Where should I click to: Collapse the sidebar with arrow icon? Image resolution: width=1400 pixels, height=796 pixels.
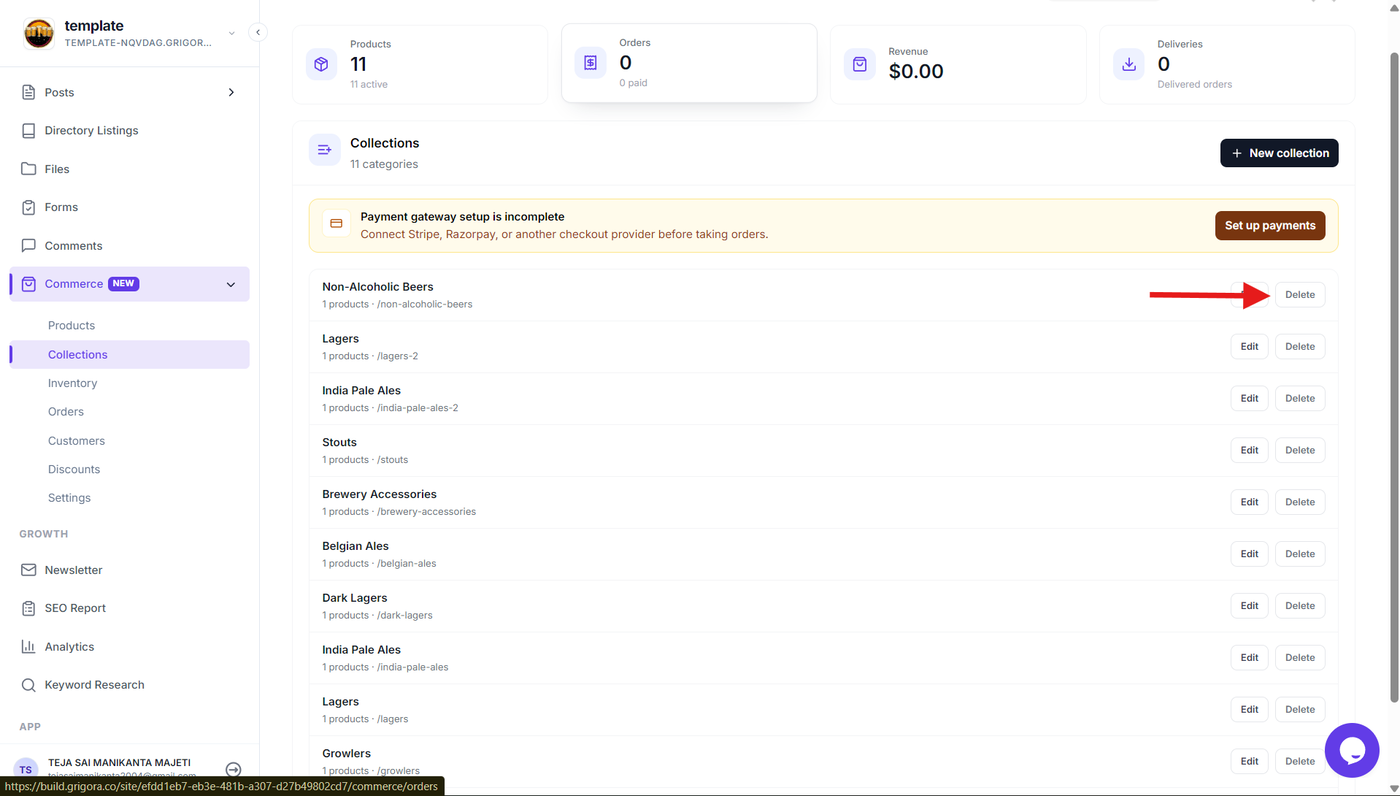[258, 32]
